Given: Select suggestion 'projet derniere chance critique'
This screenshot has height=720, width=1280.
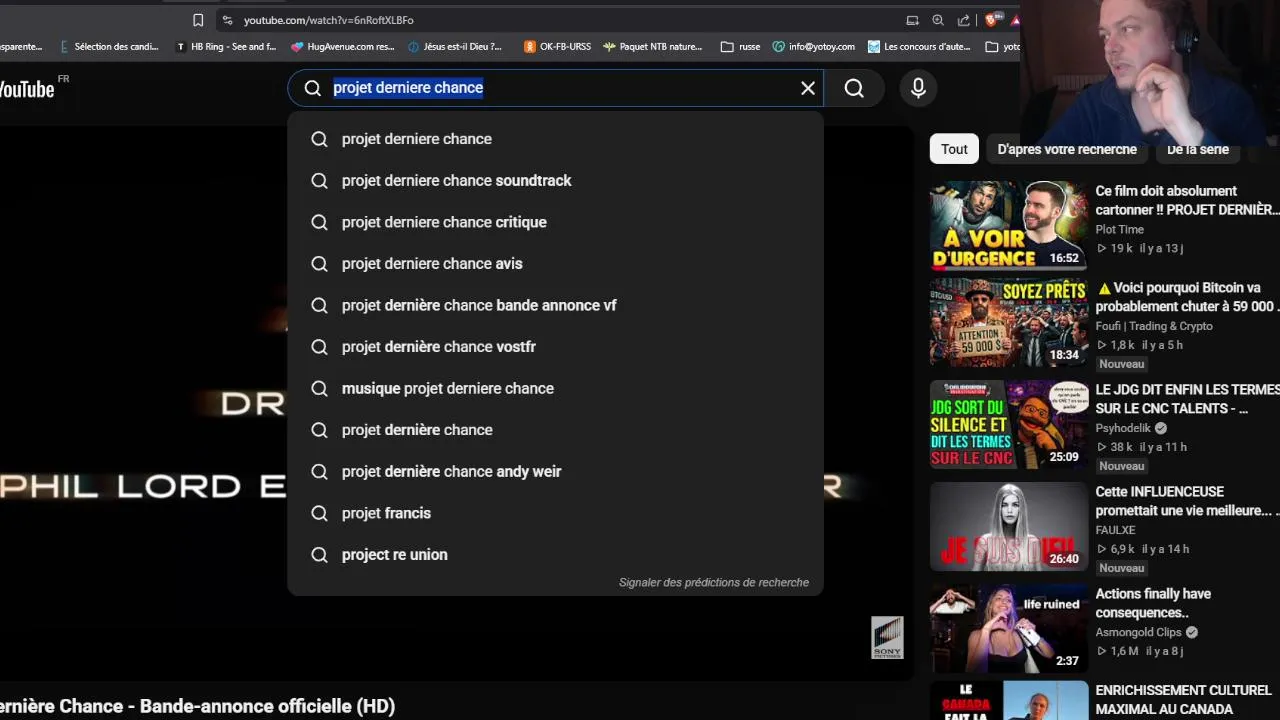Looking at the screenshot, I should click(555, 222).
